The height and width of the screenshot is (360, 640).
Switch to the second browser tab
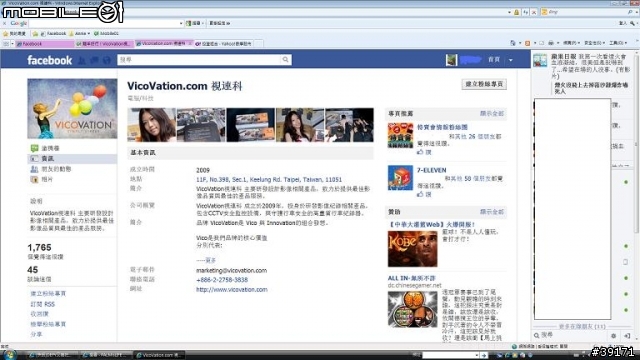tap(104, 44)
